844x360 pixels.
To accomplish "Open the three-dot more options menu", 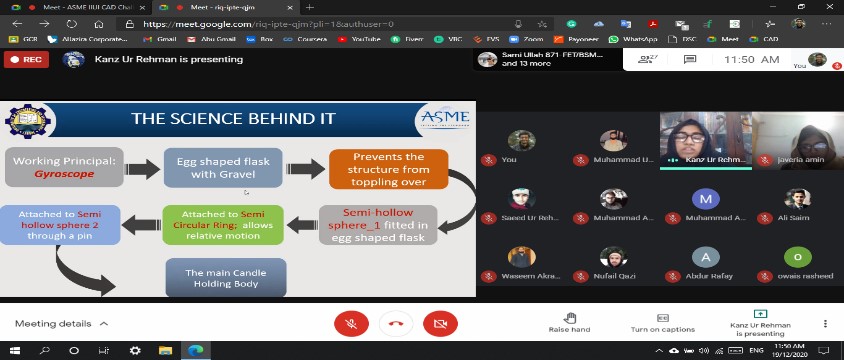I will (x=825, y=323).
